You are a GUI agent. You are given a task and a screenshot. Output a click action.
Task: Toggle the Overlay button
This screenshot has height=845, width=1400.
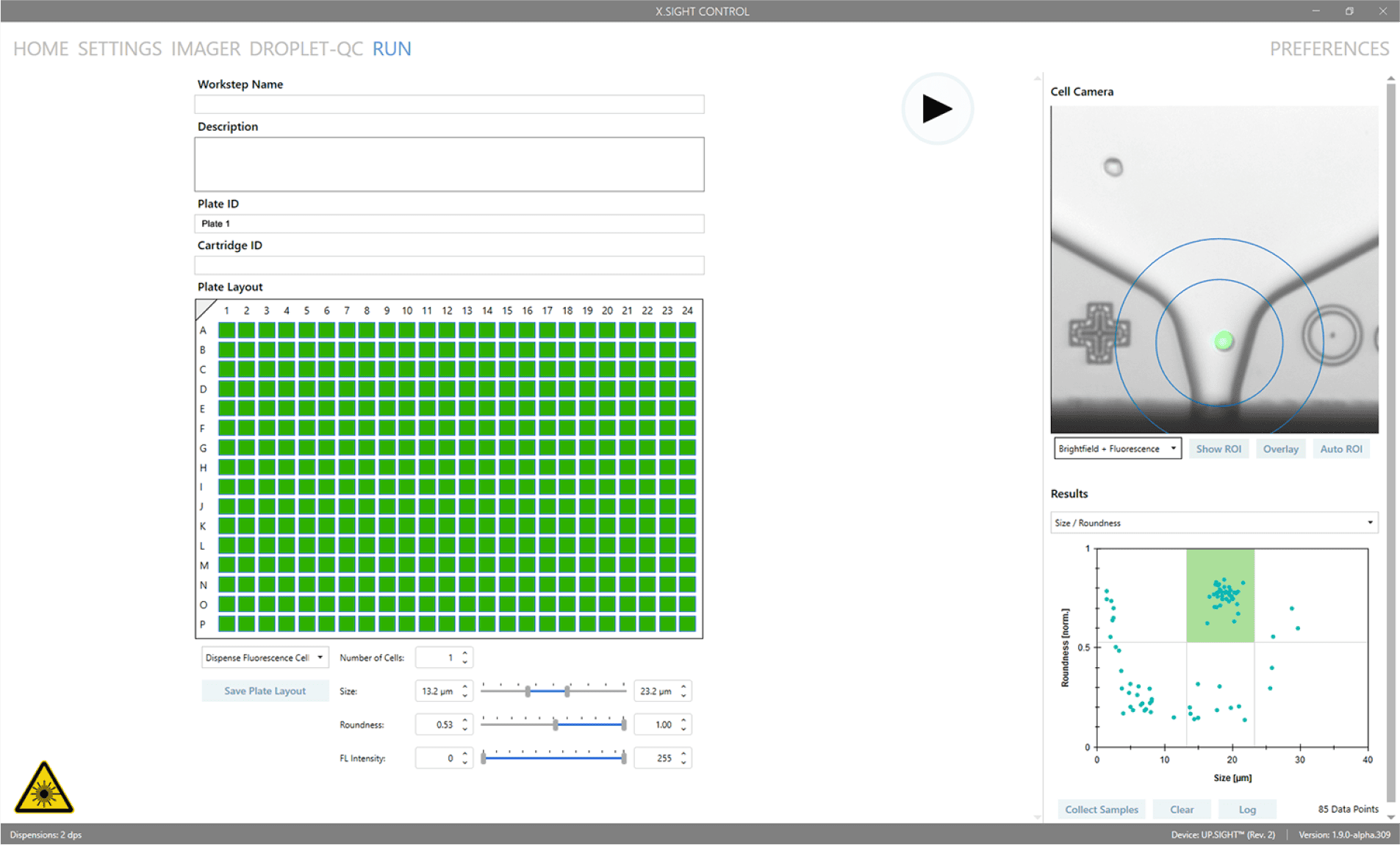click(x=1280, y=449)
